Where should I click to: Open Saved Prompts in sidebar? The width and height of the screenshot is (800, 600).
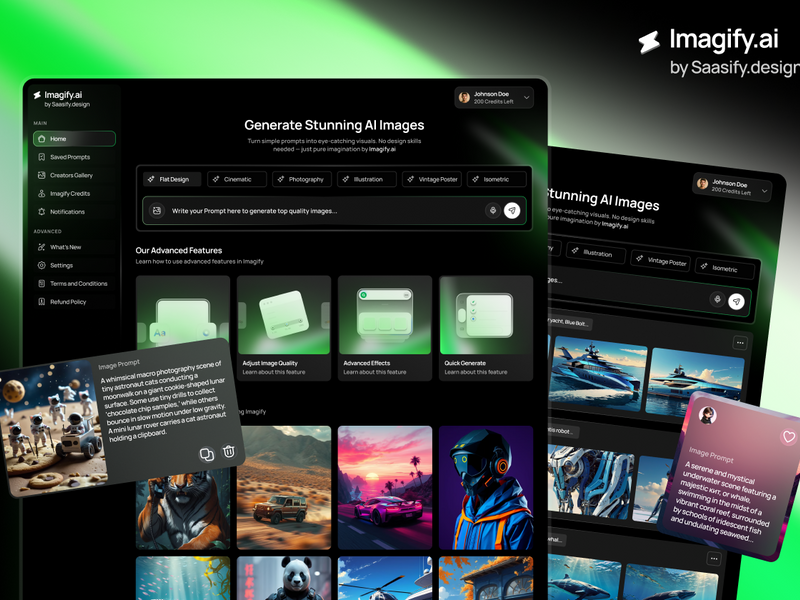tap(74, 157)
